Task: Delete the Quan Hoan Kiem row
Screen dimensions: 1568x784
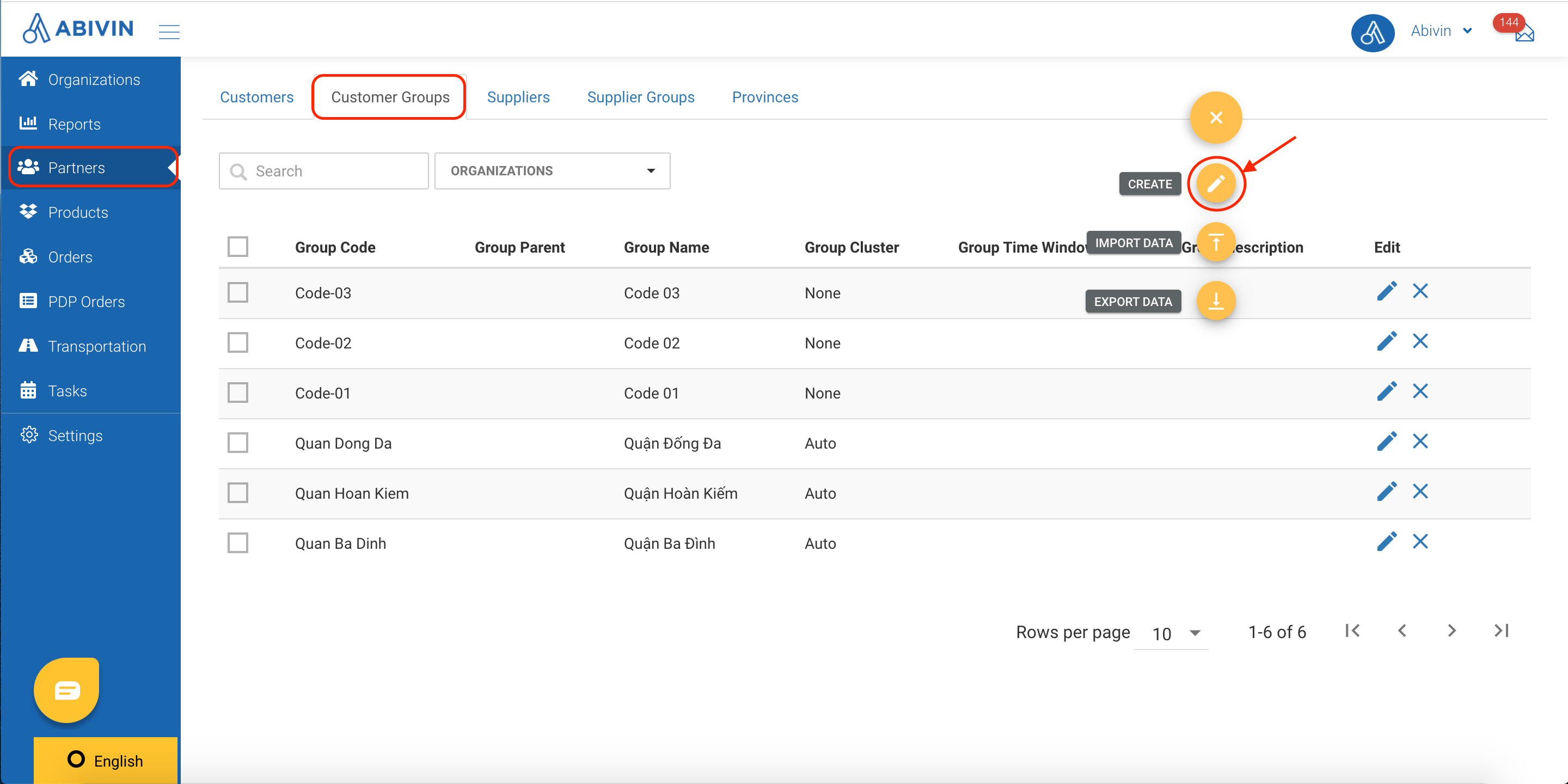Action: click(x=1420, y=492)
